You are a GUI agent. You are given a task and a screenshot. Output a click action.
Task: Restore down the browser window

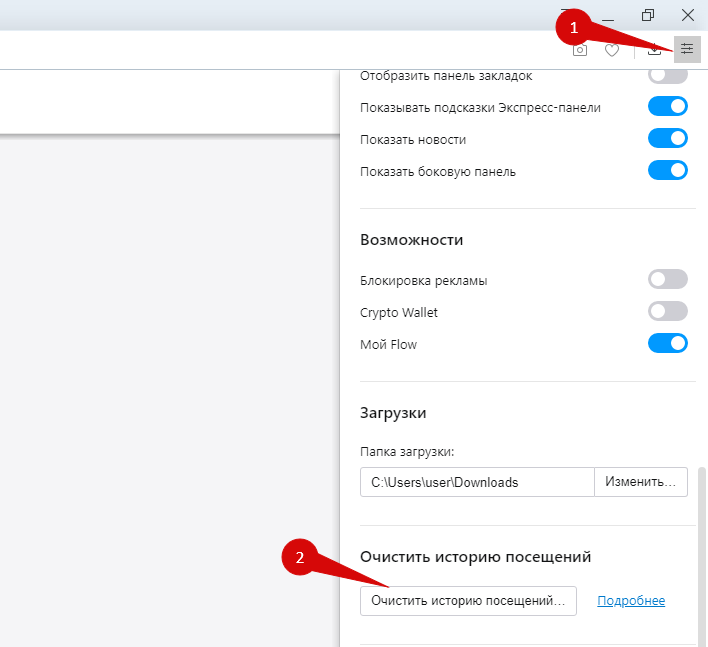648,15
